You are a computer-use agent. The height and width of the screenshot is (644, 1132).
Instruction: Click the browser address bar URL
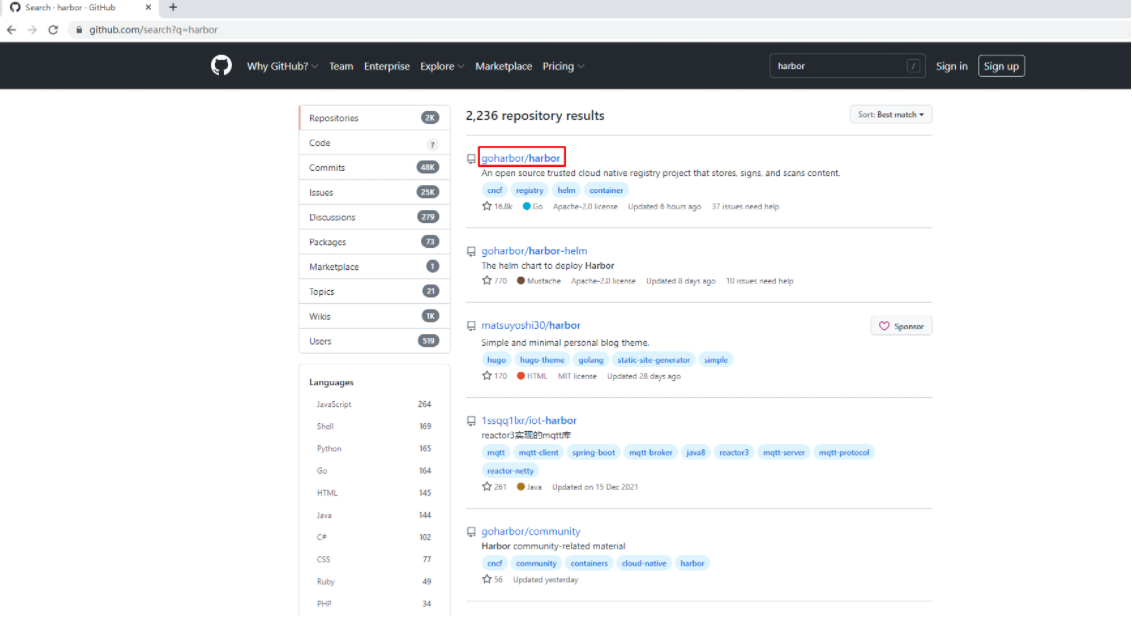point(153,30)
